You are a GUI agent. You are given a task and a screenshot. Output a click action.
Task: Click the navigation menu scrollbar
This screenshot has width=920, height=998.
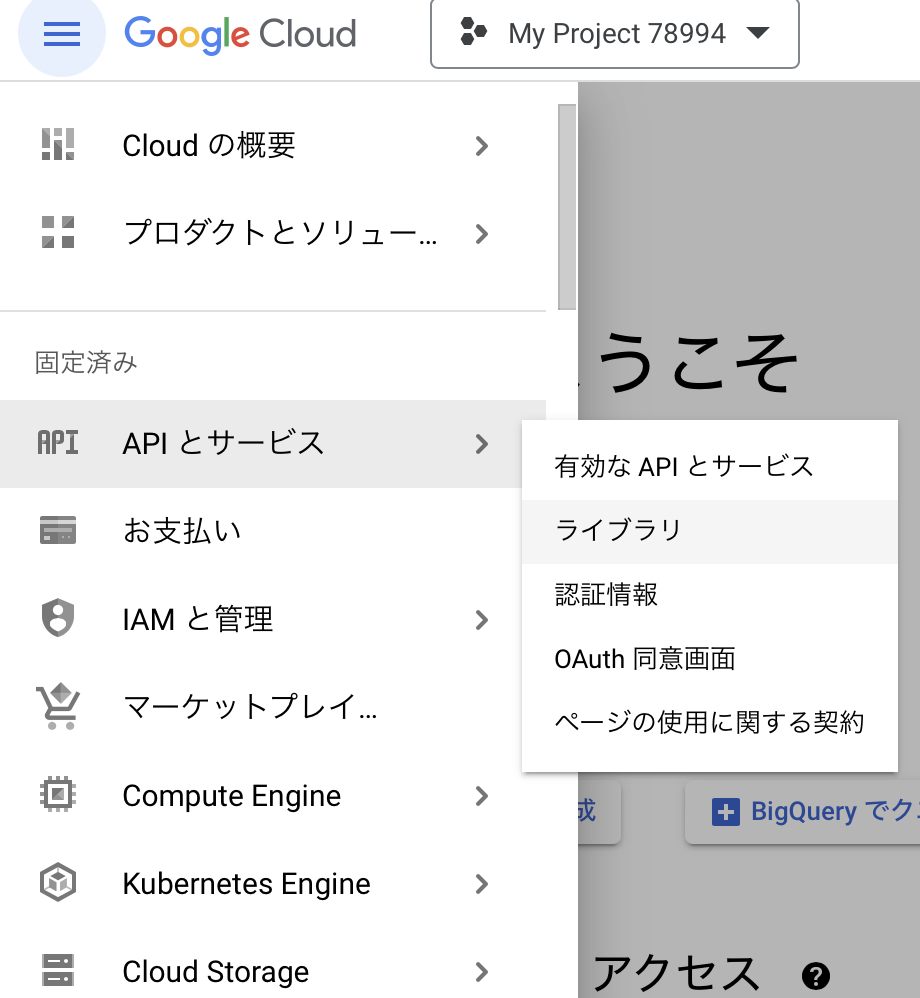tap(567, 207)
